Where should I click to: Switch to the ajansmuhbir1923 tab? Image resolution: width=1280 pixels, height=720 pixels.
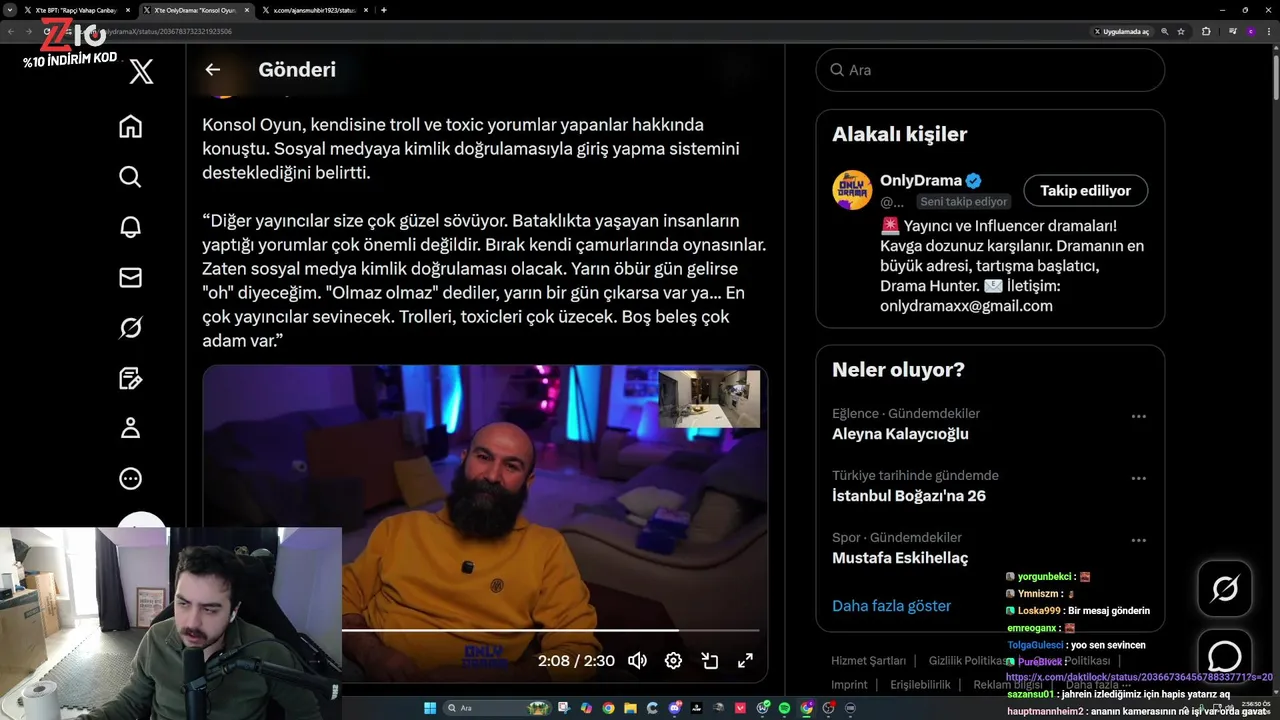tap(315, 10)
